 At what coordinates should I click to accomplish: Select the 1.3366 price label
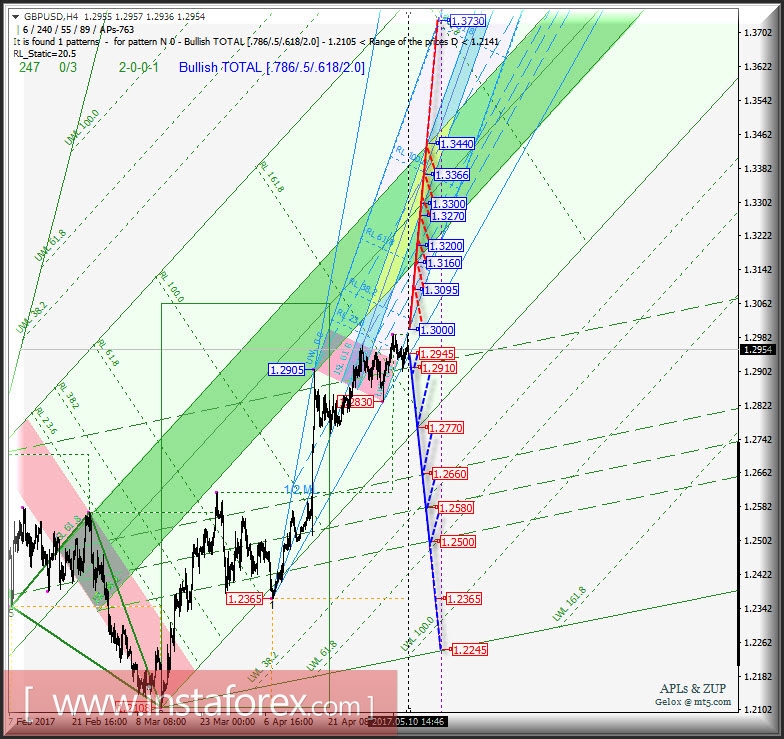click(x=452, y=175)
